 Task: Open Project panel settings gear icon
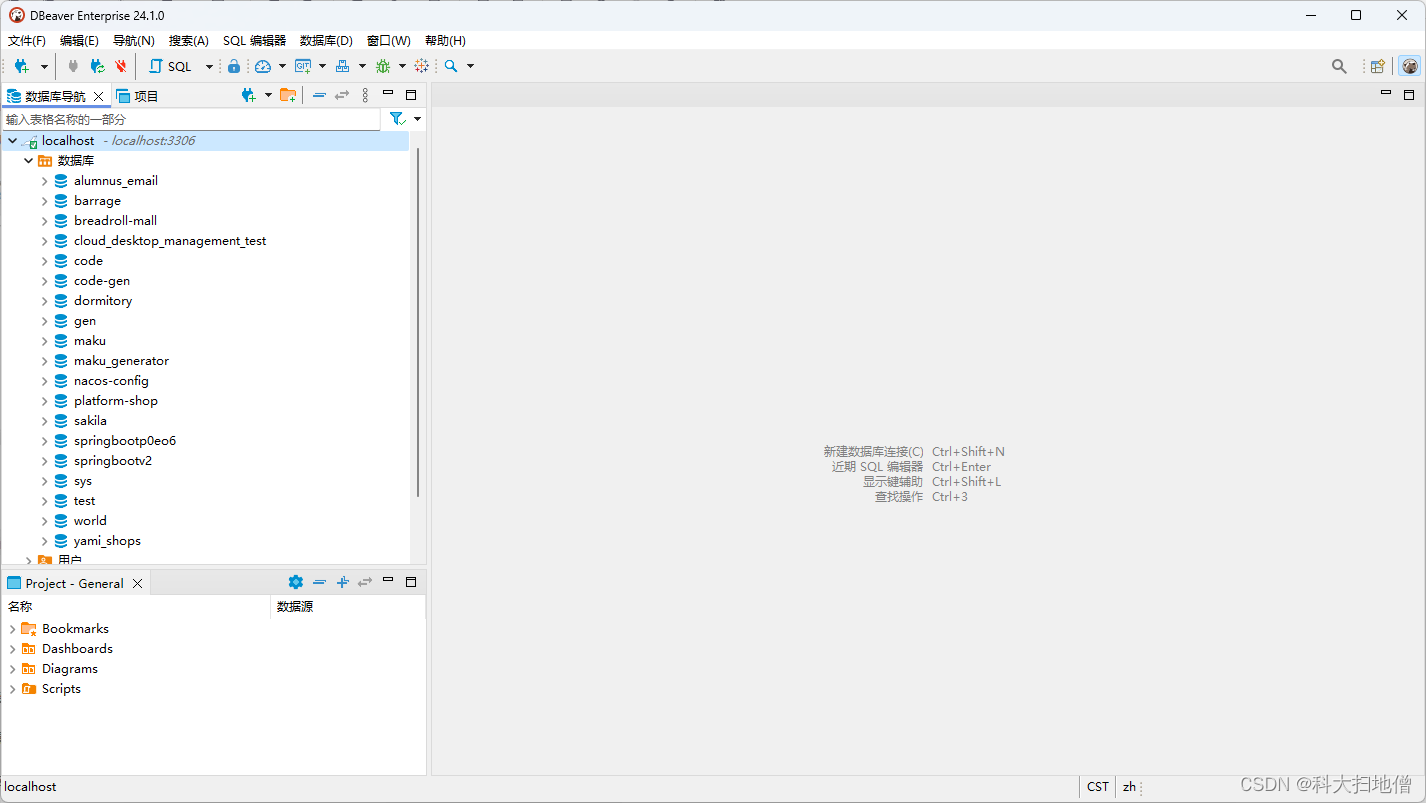click(x=295, y=582)
